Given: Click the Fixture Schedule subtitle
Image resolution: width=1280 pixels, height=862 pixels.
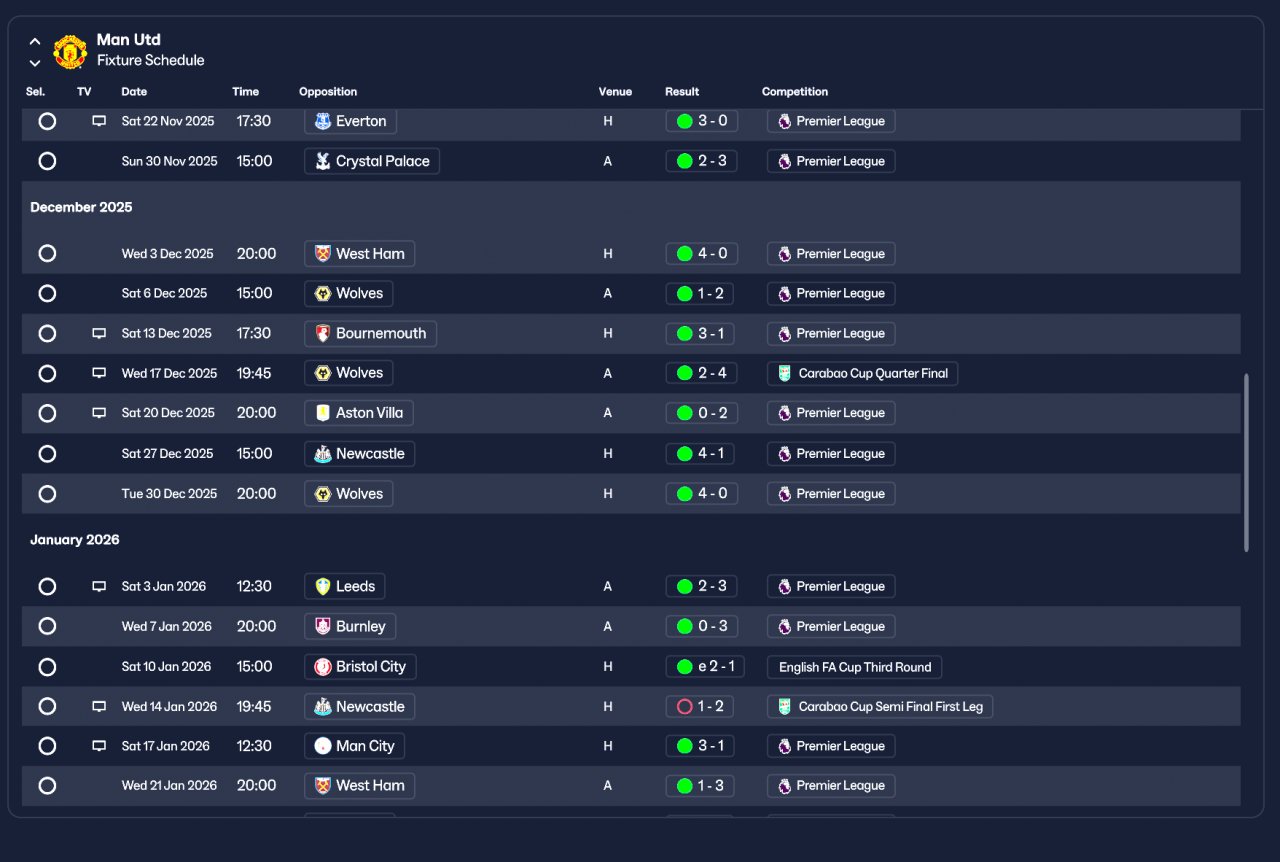Looking at the screenshot, I should pyautogui.click(x=151, y=61).
